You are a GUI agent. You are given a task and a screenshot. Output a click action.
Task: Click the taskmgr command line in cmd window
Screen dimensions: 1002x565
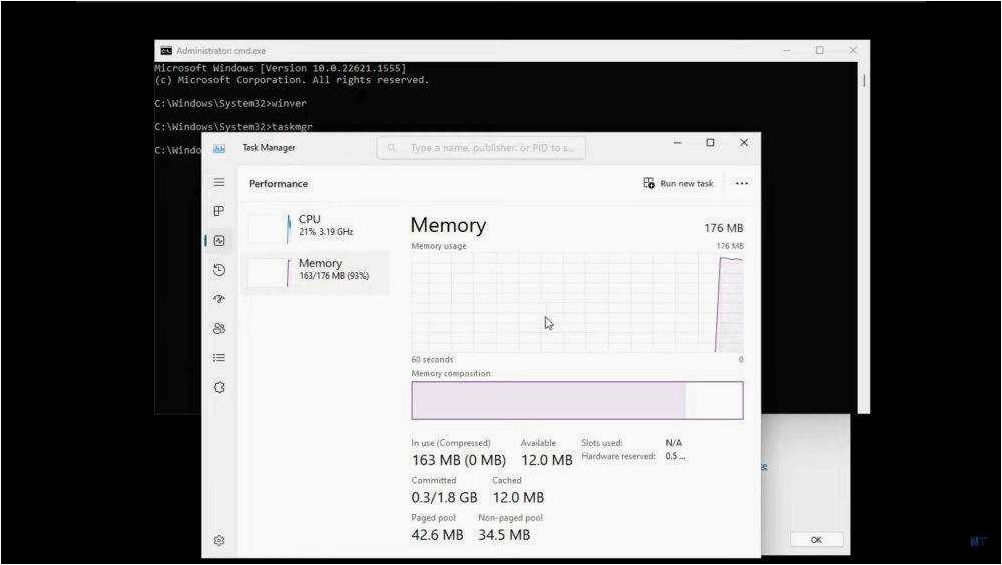tap(233, 127)
